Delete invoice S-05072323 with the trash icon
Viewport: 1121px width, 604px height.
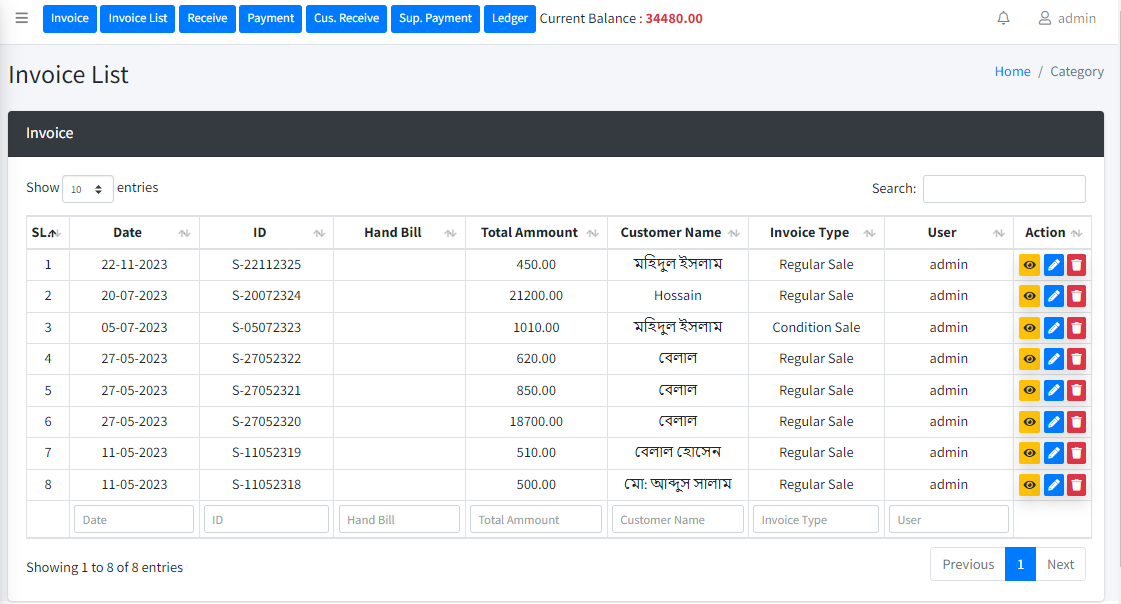(x=1076, y=328)
